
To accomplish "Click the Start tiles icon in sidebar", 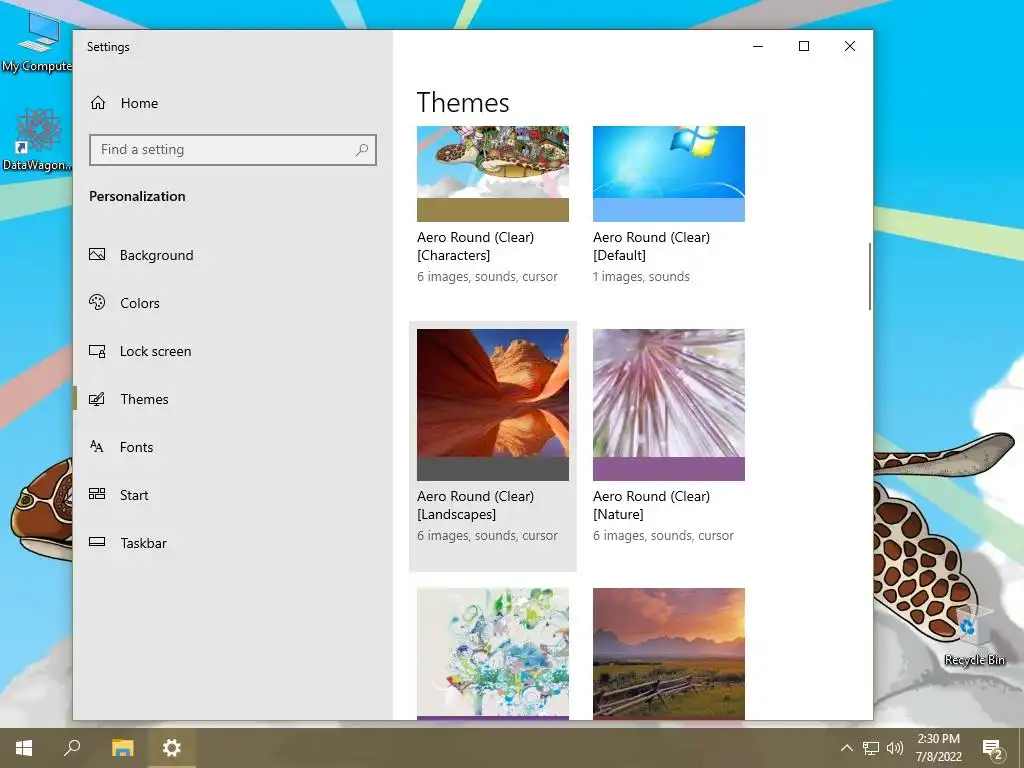I will tap(97, 494).
